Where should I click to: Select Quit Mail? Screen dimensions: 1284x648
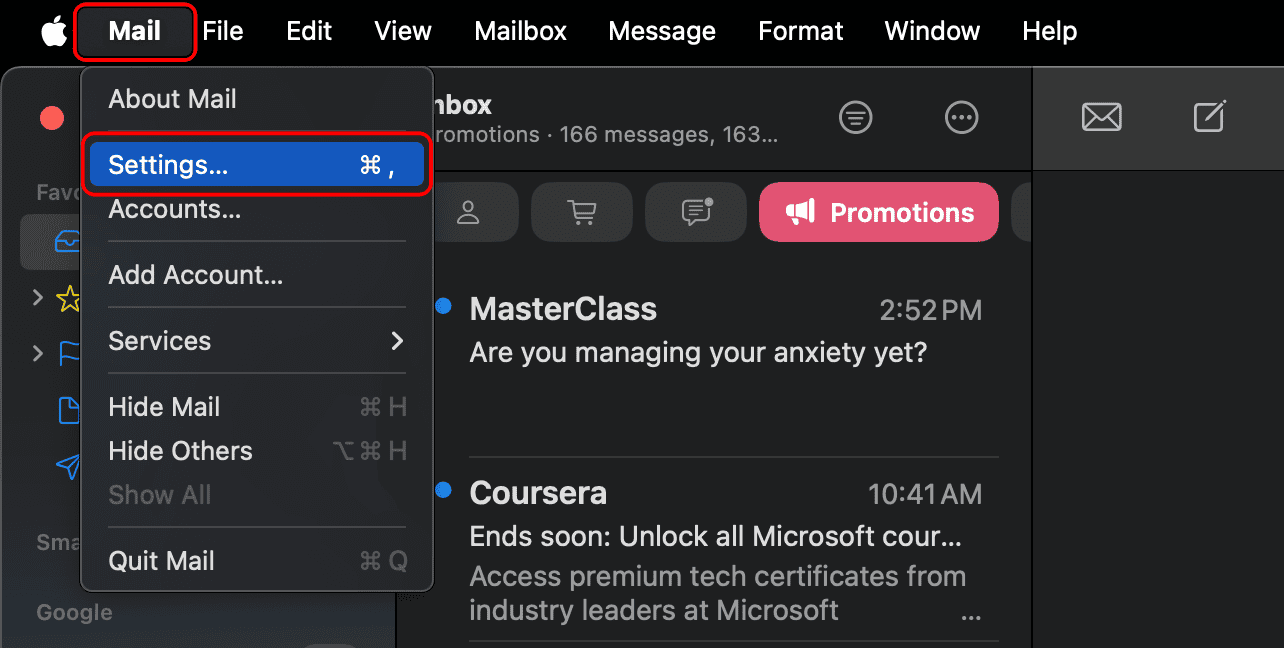[x=162, y=561]
